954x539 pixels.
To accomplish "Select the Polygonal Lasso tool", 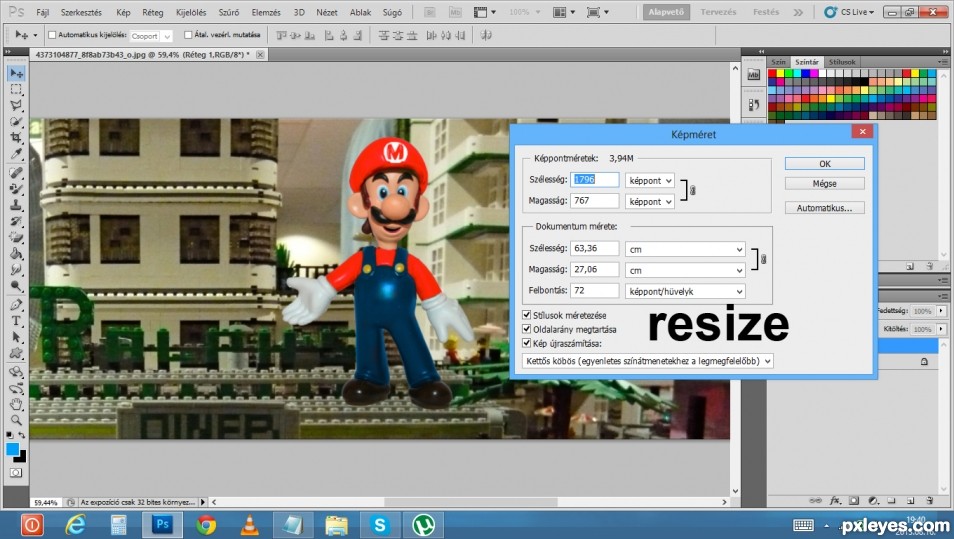I will [16, 105].
